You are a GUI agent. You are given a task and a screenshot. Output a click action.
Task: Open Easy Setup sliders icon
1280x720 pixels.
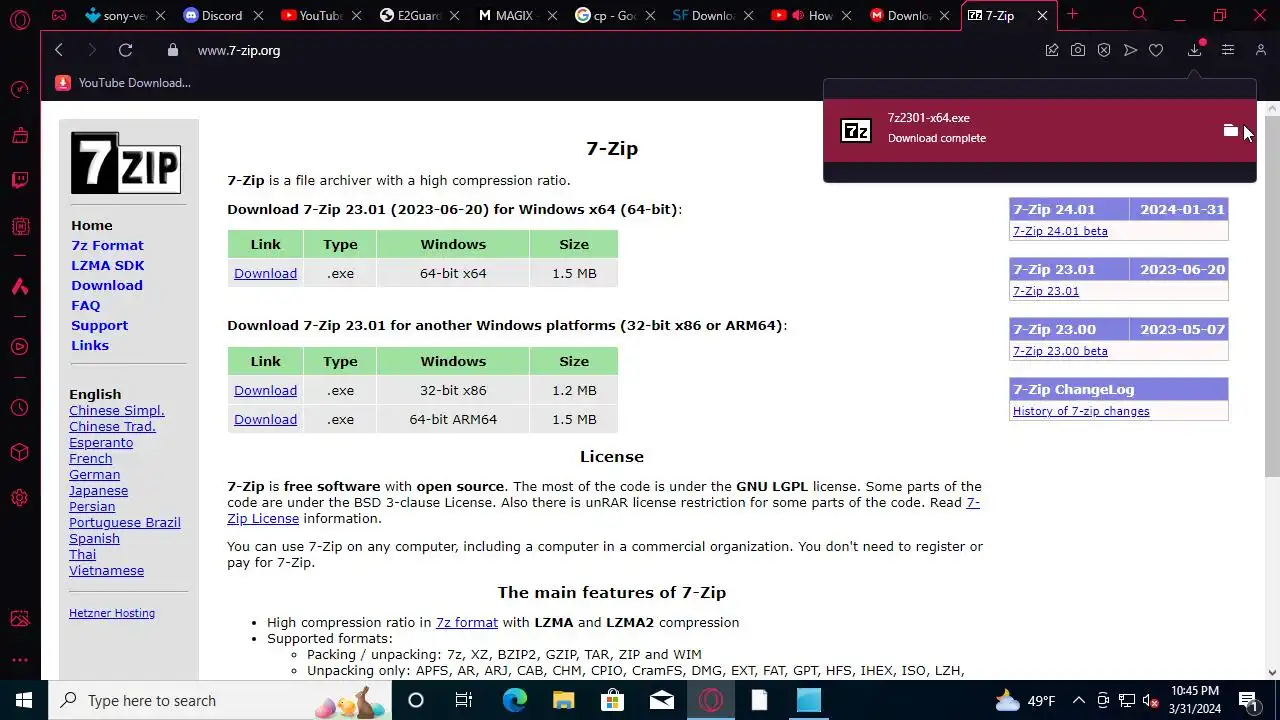coord(1228,50)
